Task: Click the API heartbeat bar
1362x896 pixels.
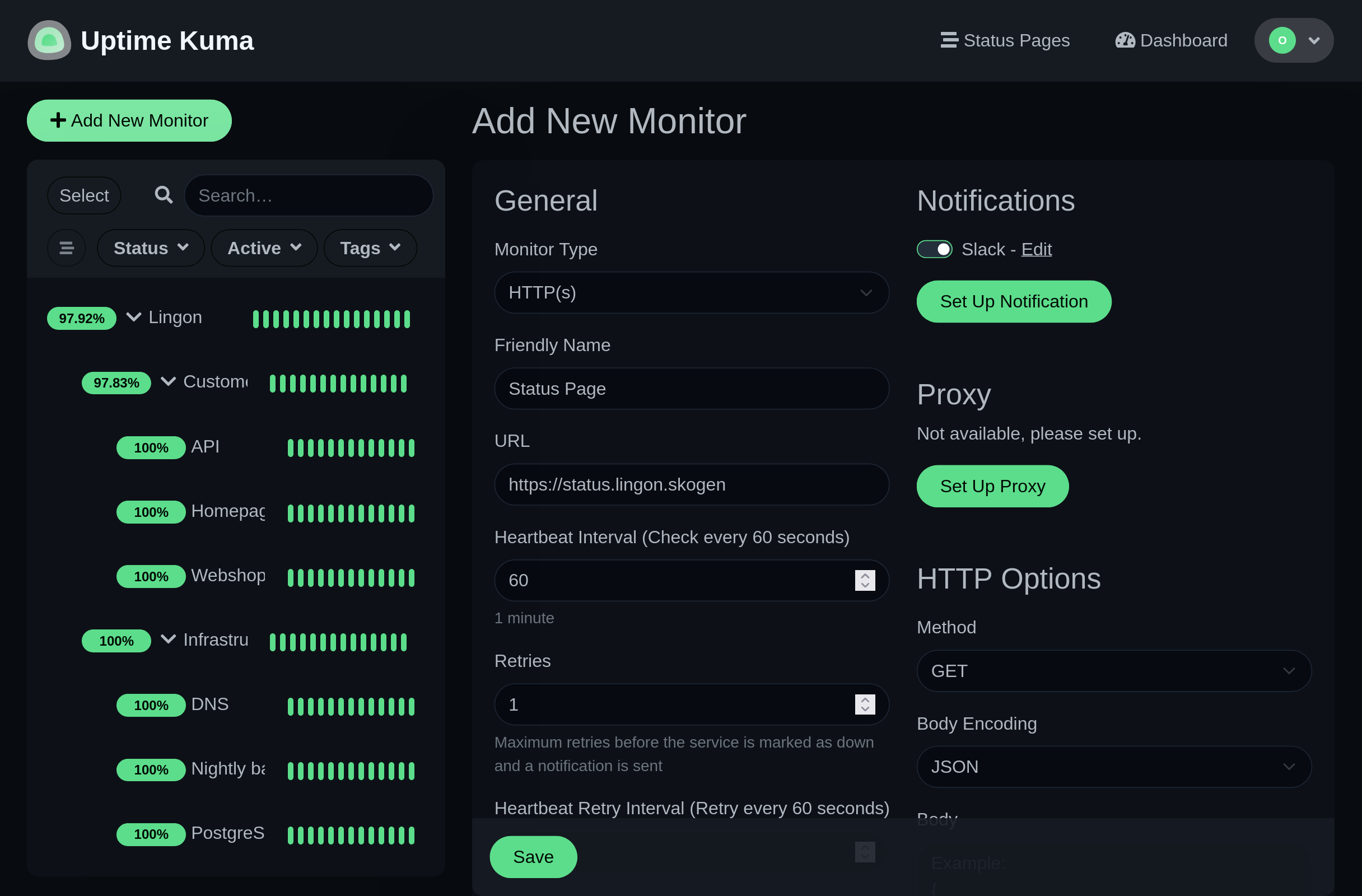Action: pos(351,447)
